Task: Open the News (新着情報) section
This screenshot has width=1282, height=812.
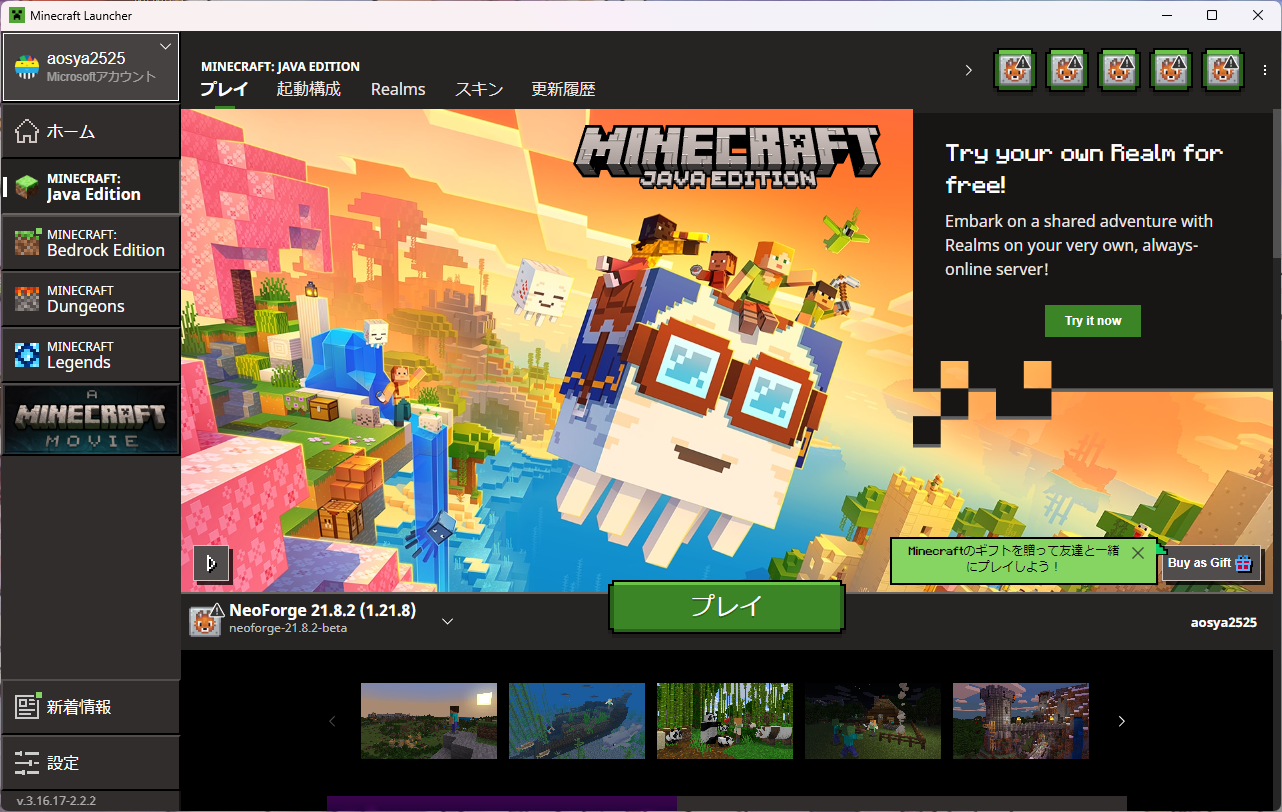Action: [x=90, y=707]
